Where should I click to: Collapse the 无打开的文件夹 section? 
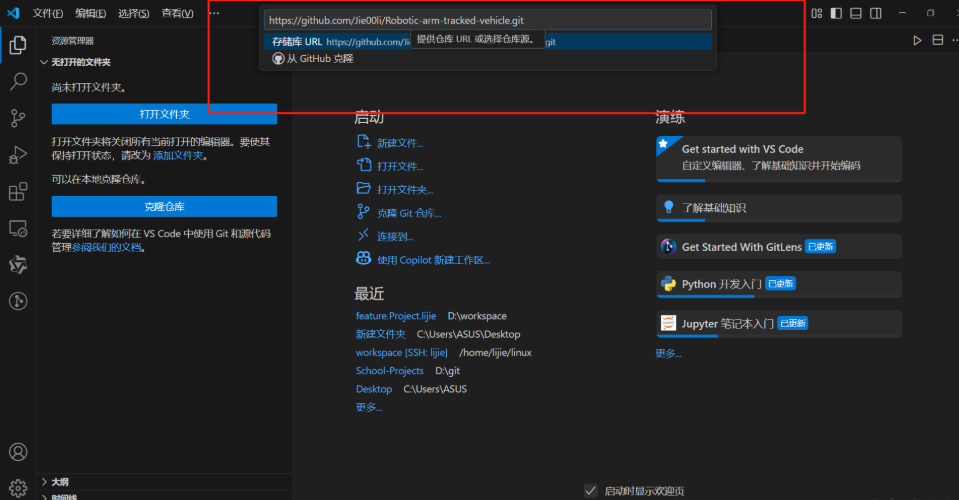coord(165,62)
